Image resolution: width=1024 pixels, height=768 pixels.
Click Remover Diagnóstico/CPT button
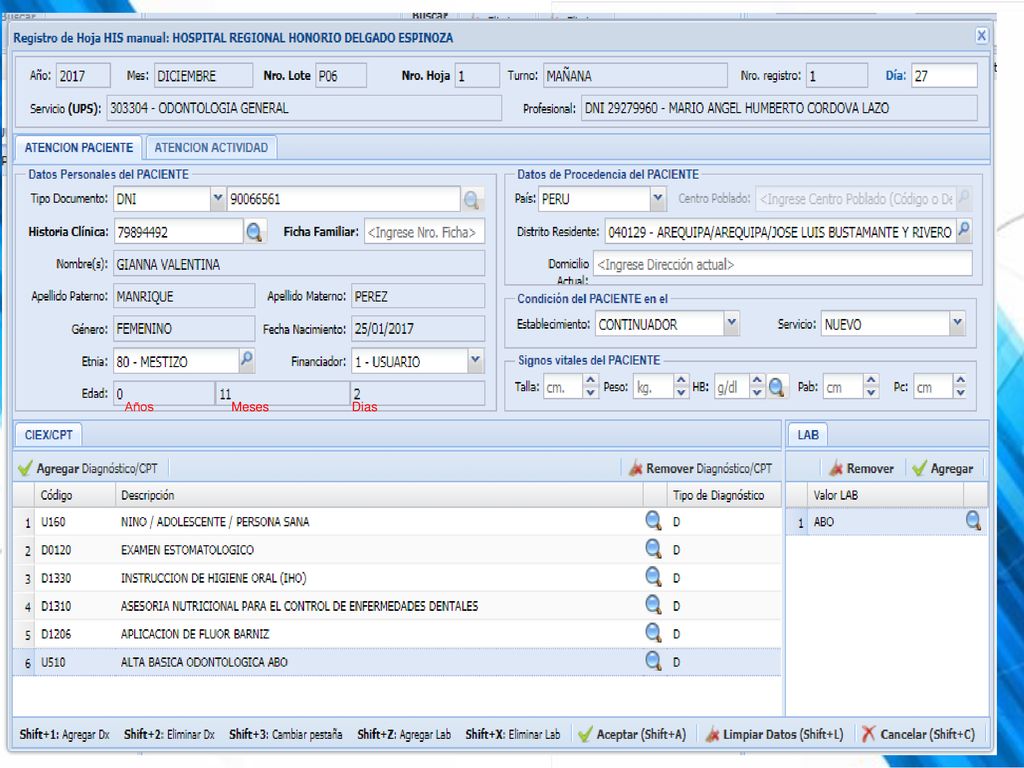tap(700, 468)
